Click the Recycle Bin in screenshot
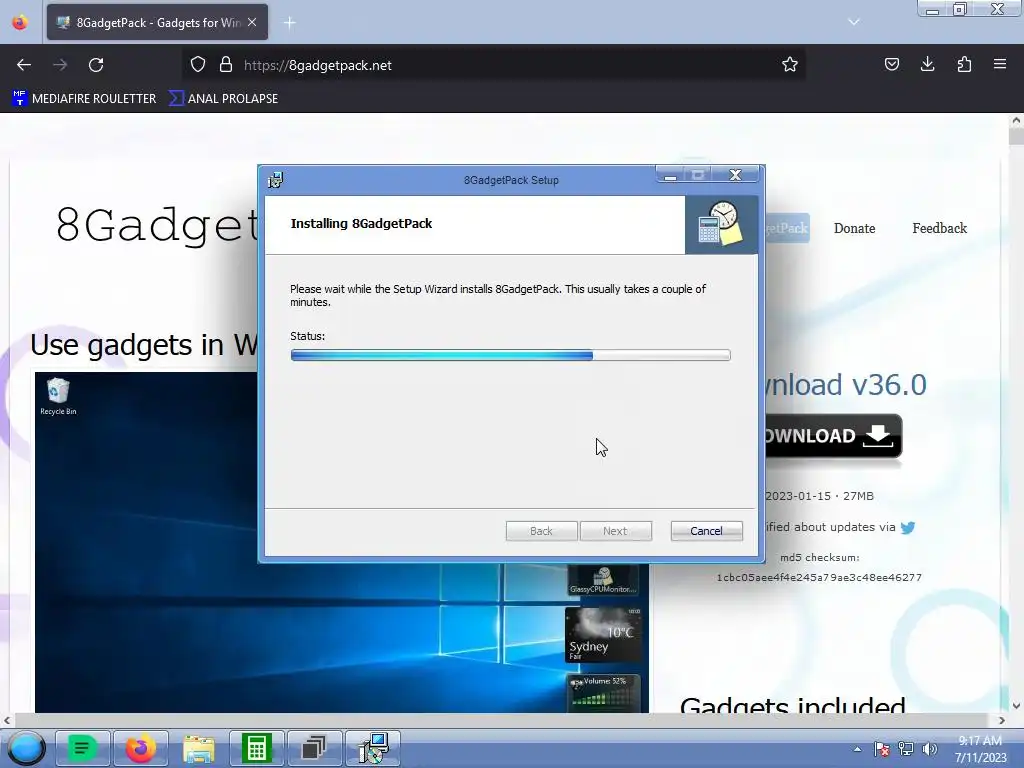Image resolution: width=1024 pixels, height=768 pixels. click(x=58, y=396)
